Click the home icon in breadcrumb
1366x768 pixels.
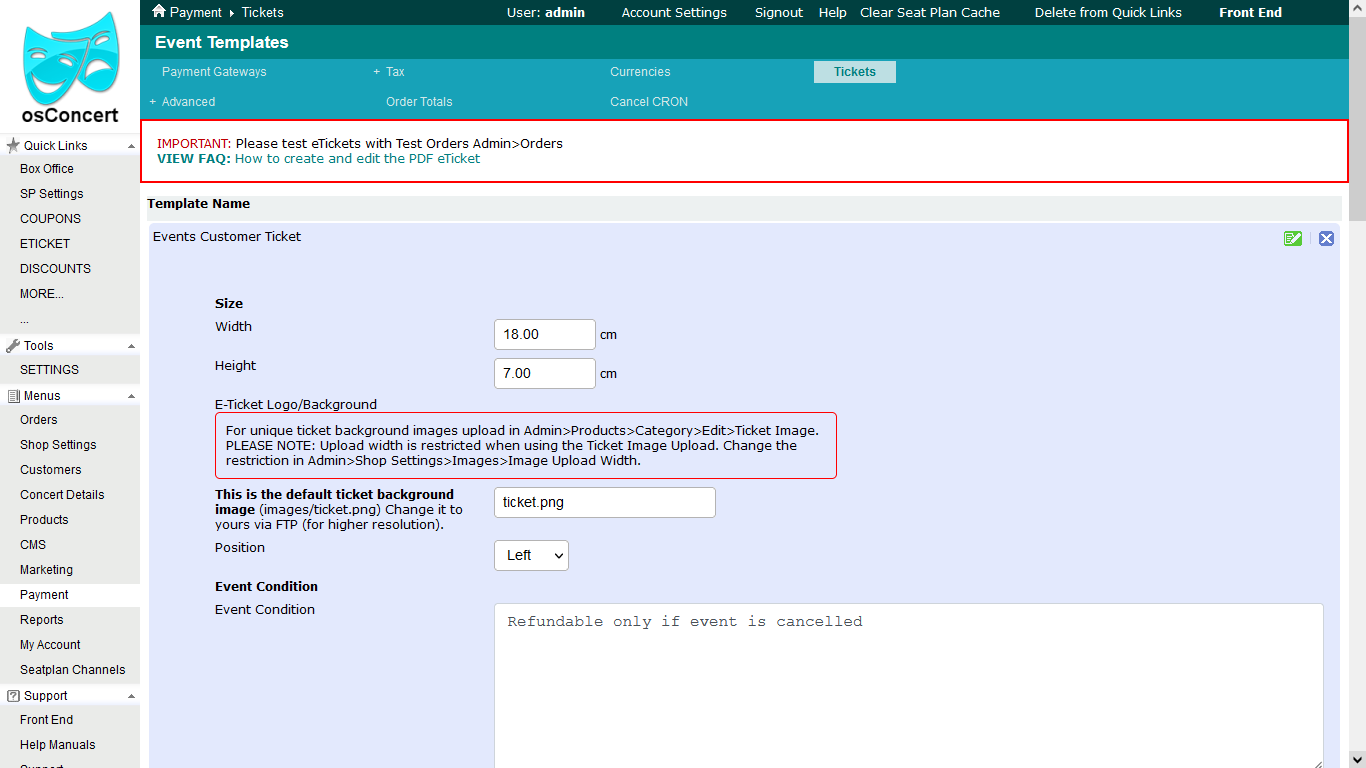point(158,12)
